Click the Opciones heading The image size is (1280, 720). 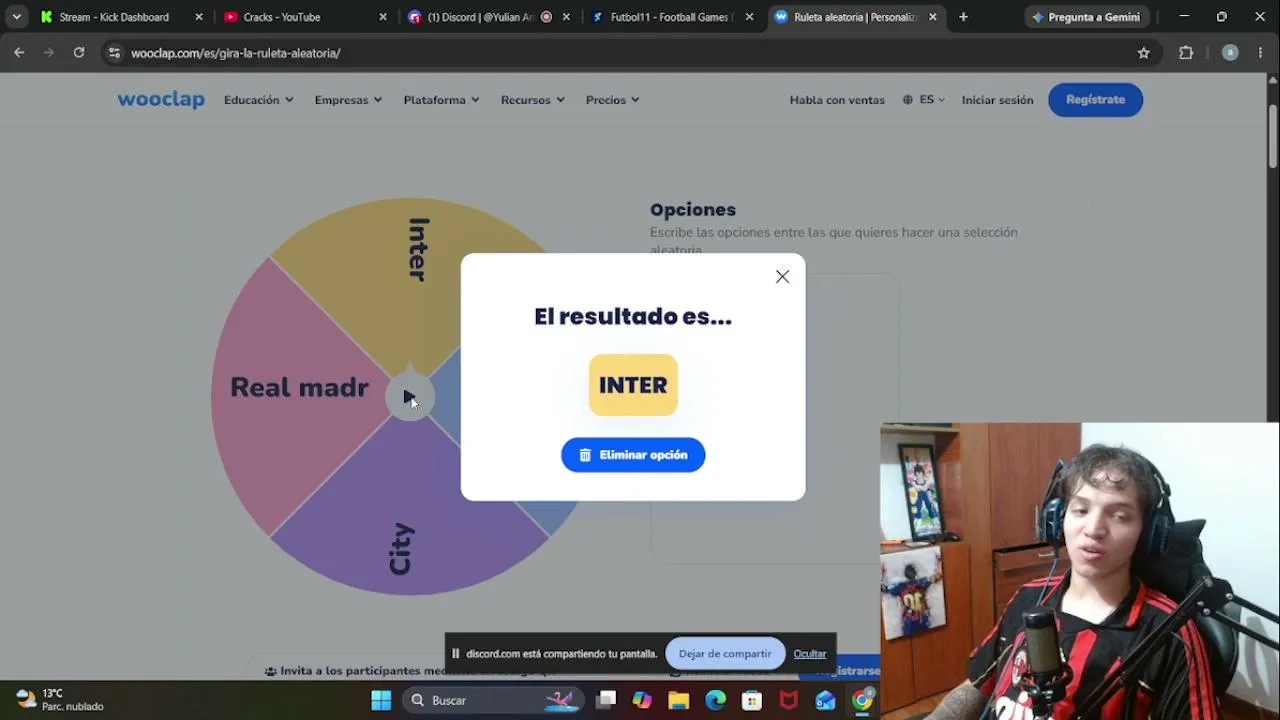click(x=693, y=210)
